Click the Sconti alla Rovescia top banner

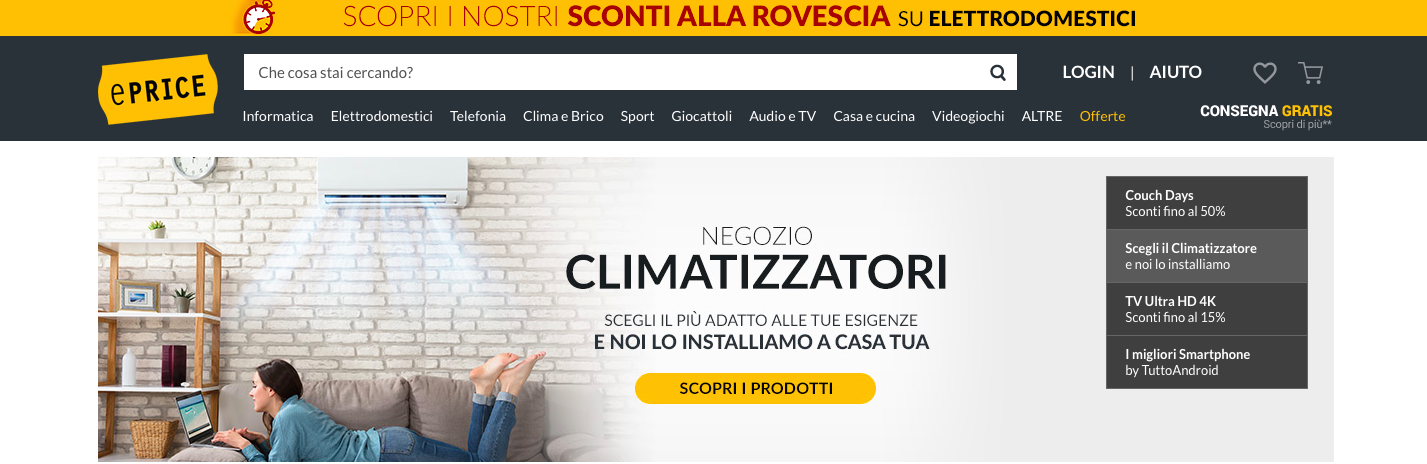[713, 17]
